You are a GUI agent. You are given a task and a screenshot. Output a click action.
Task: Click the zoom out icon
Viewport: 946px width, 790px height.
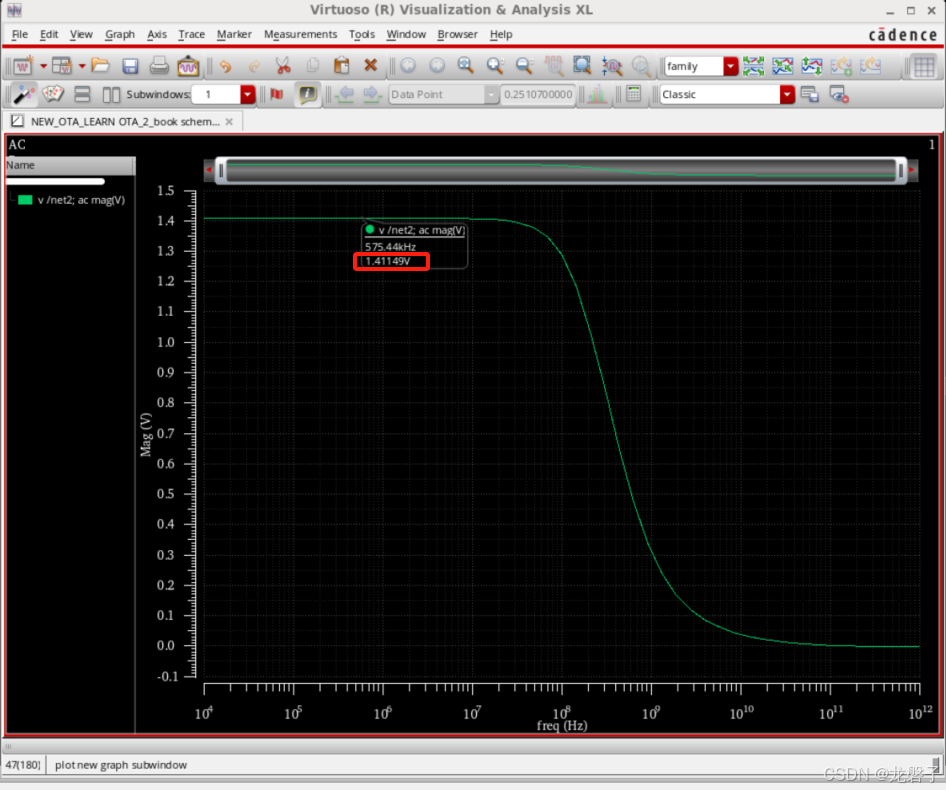tap(524, 66)
